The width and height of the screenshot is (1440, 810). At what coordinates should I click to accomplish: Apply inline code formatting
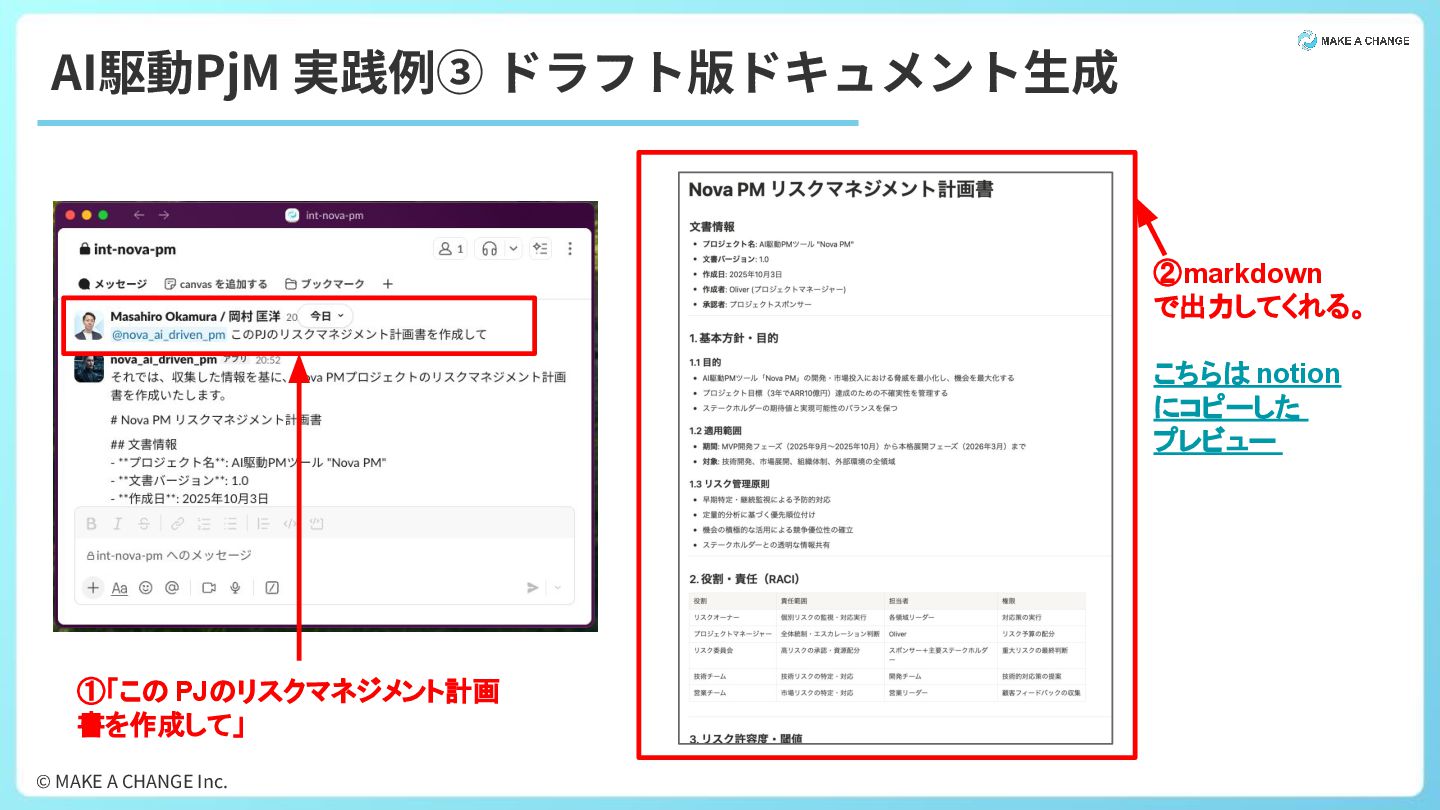coord(290,523)
